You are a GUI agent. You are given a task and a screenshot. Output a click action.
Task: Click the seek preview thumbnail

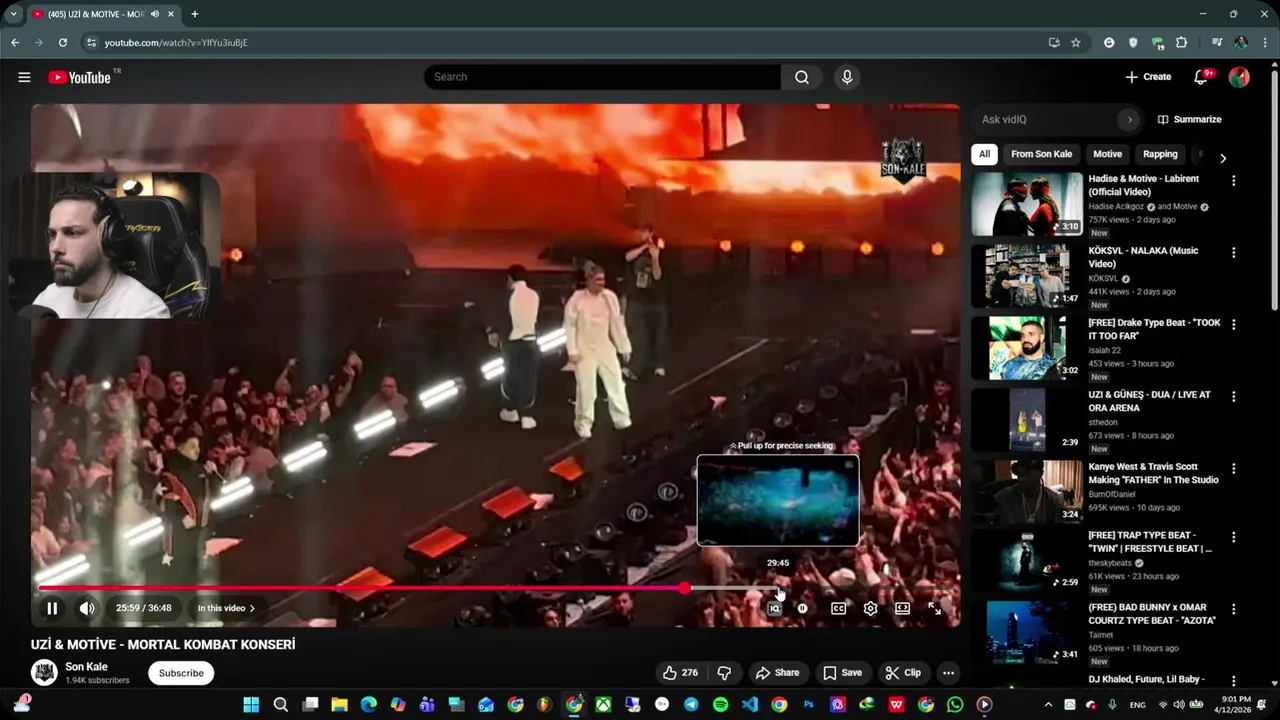tap(778, 501)
